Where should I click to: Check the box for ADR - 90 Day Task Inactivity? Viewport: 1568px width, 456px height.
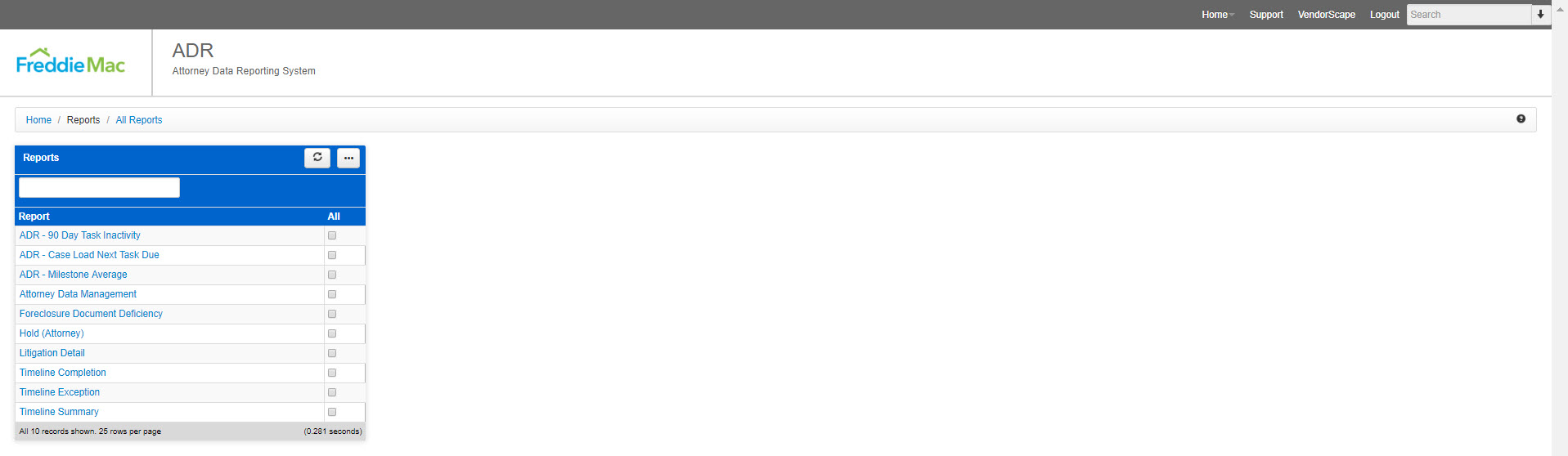332,235
